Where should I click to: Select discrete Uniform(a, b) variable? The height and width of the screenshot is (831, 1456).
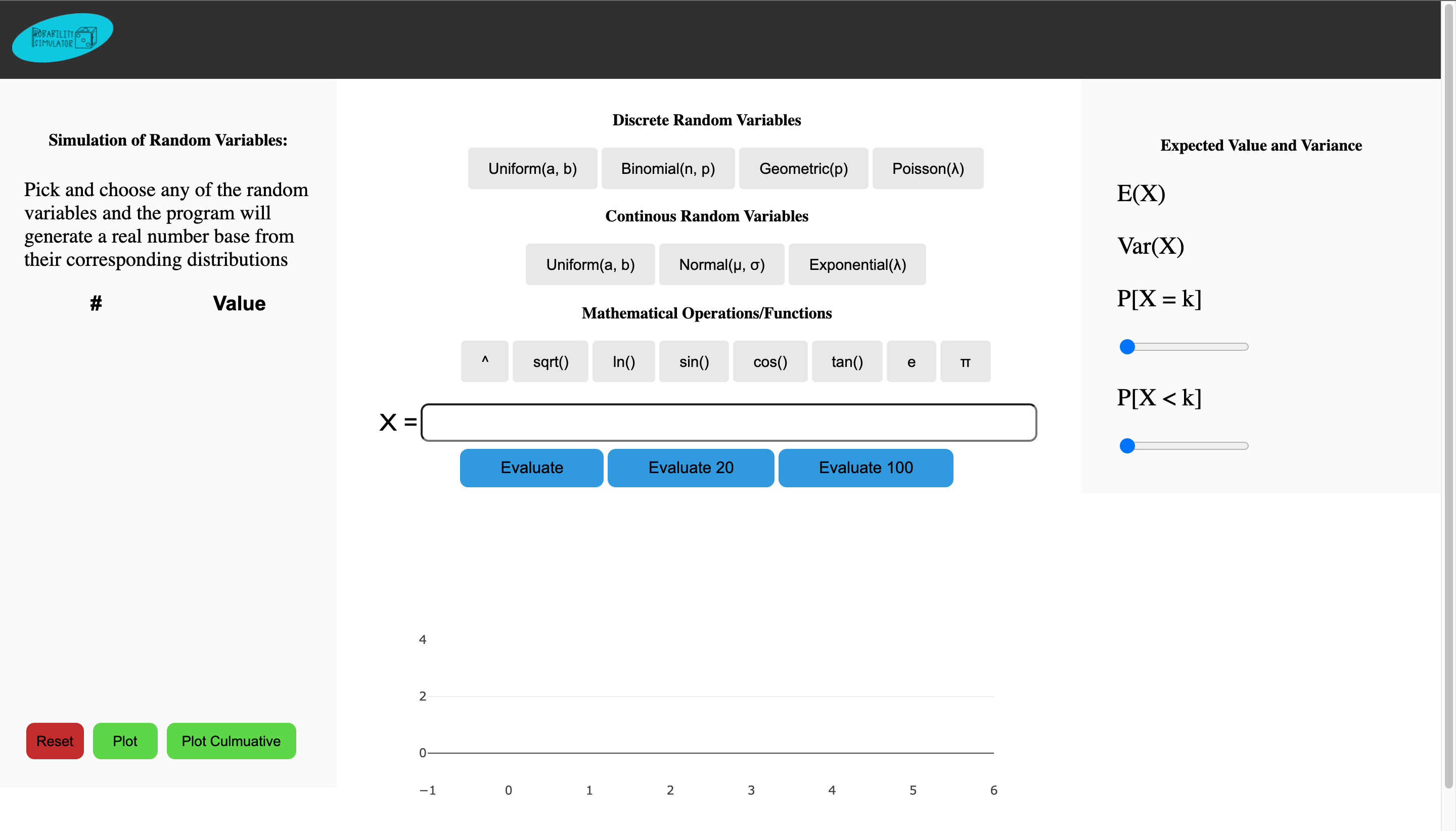[532, 168]
